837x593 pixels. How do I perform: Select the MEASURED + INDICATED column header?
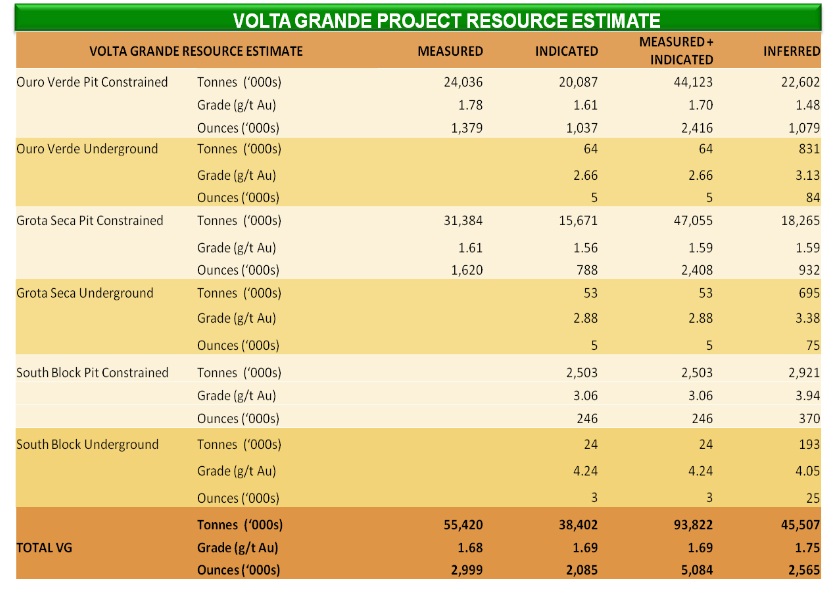[676, 51]
